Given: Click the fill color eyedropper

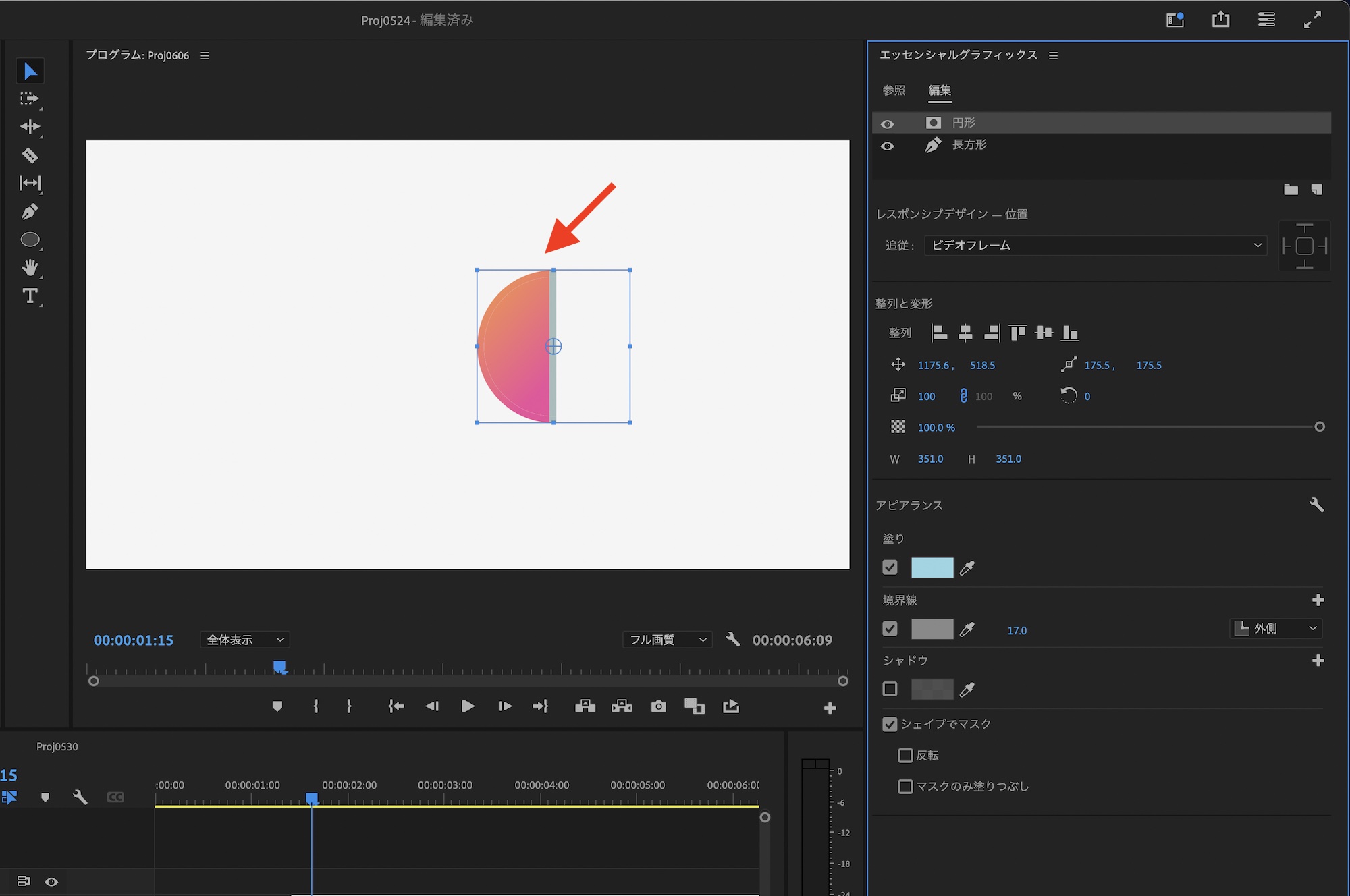Looking at the screenshot, I should click(967, 568).
